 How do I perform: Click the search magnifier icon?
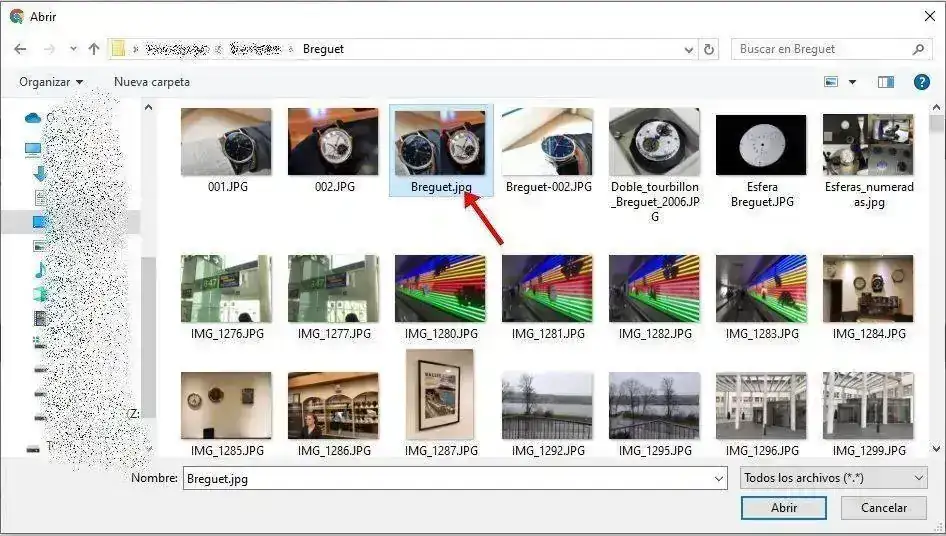click(918, 49)
